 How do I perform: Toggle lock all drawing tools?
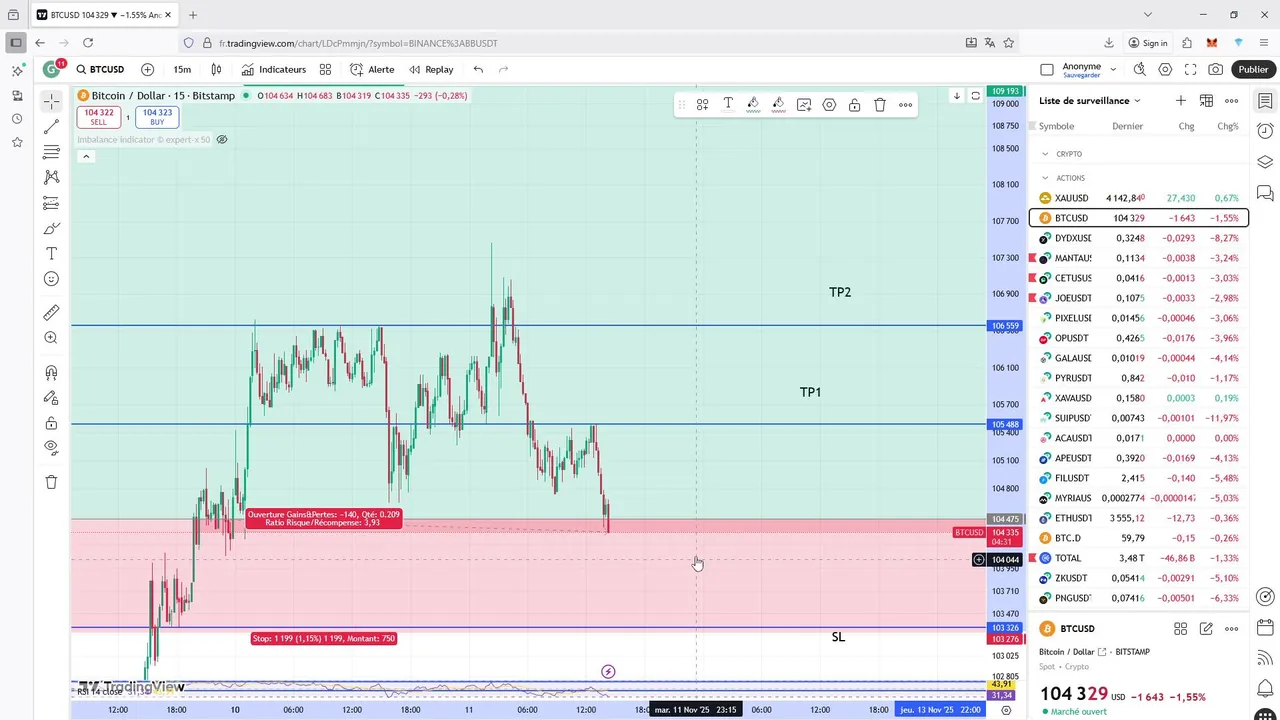click(51, 423)
